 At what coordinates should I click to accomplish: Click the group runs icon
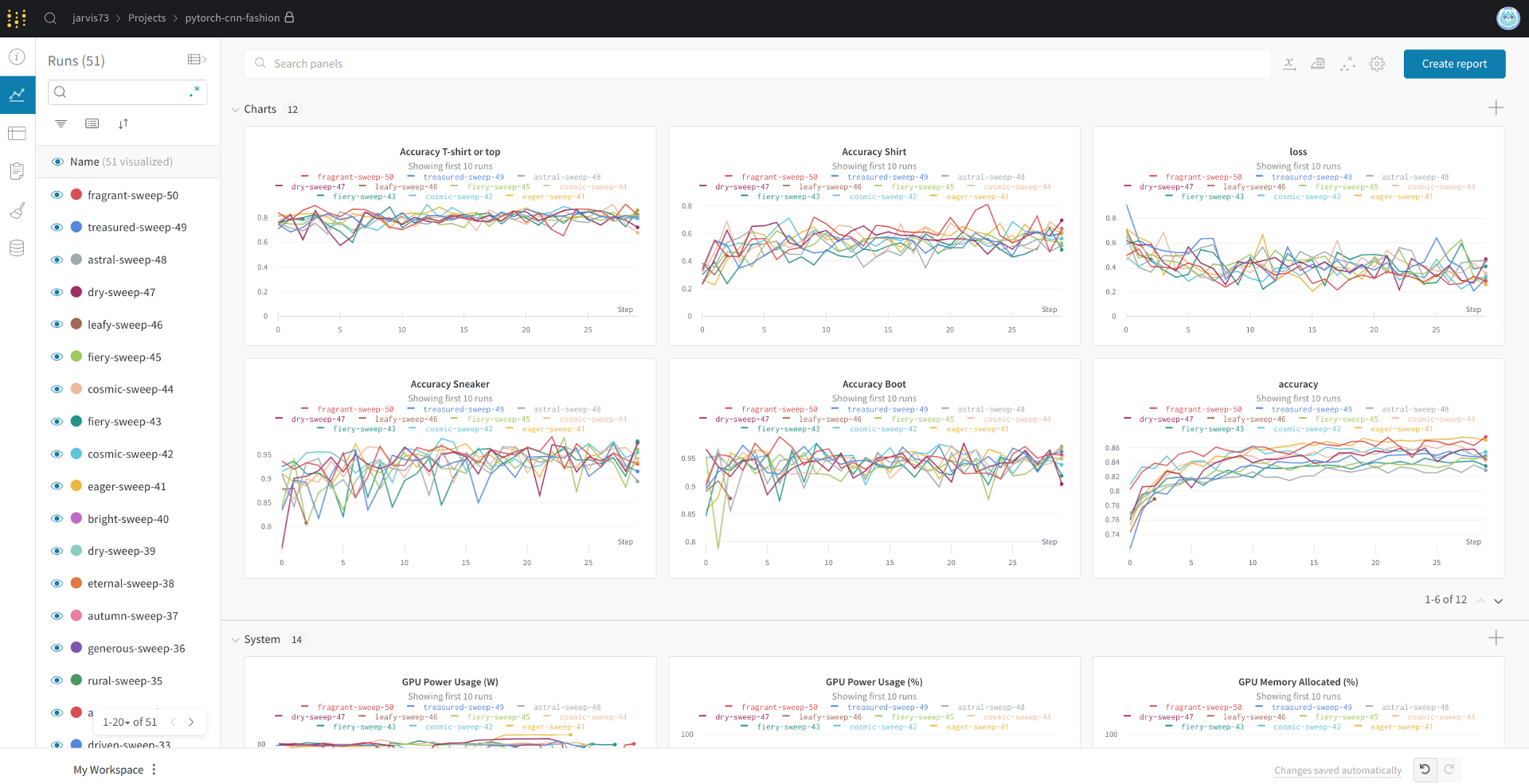(x=92, y=123)
